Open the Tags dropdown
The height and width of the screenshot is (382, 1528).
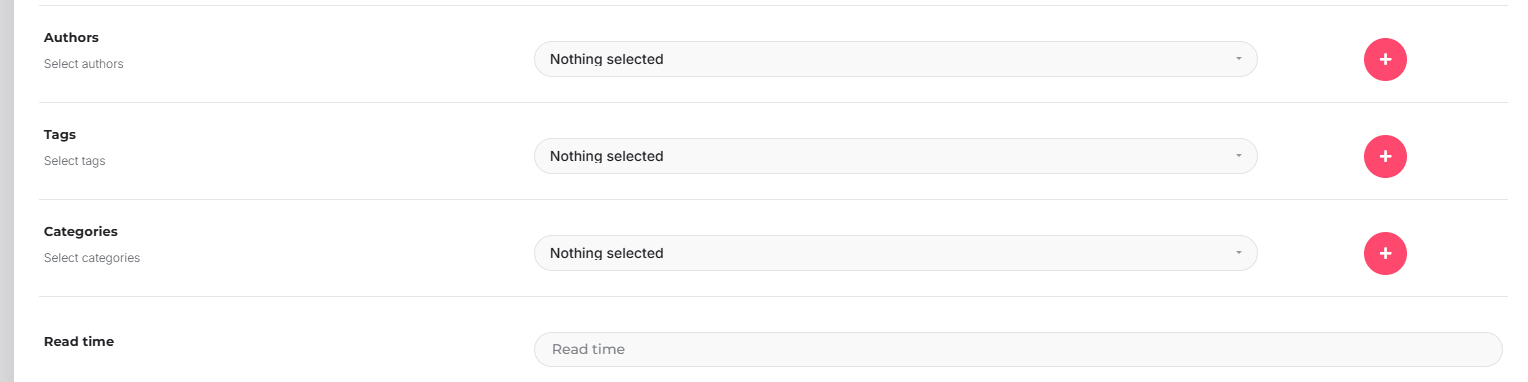pos(895,156)
